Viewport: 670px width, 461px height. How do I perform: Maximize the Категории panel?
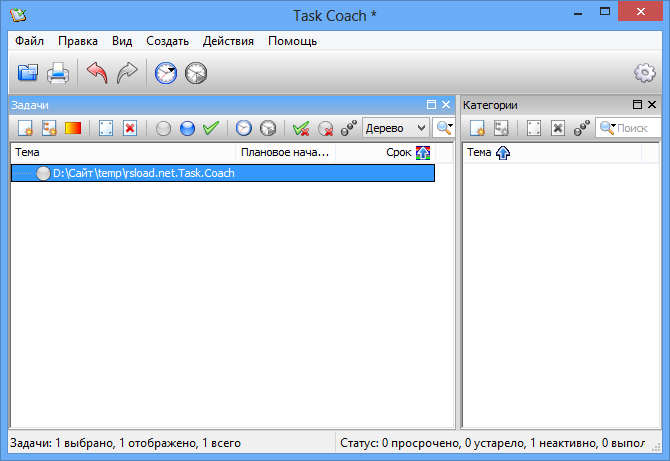pos(637,105)
